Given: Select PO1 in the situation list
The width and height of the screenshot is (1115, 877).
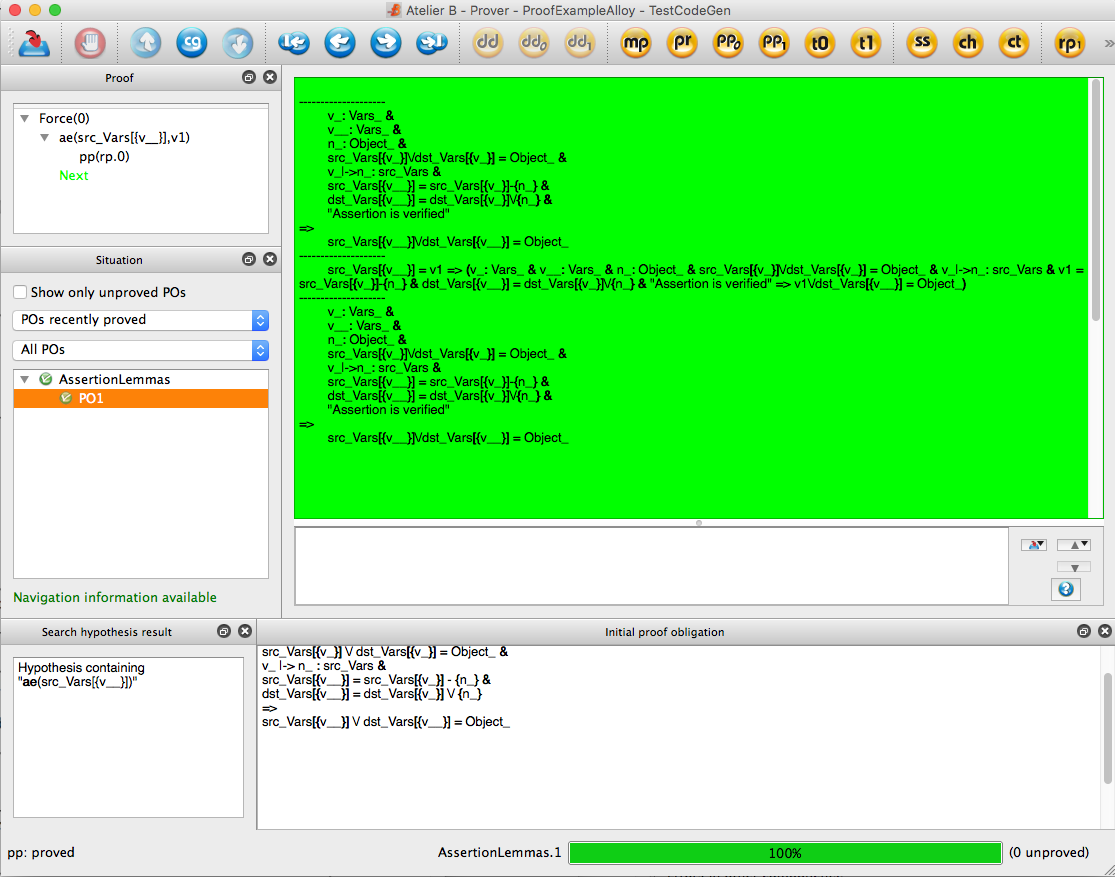Looking at the screenshot, I should click(91, 398).
